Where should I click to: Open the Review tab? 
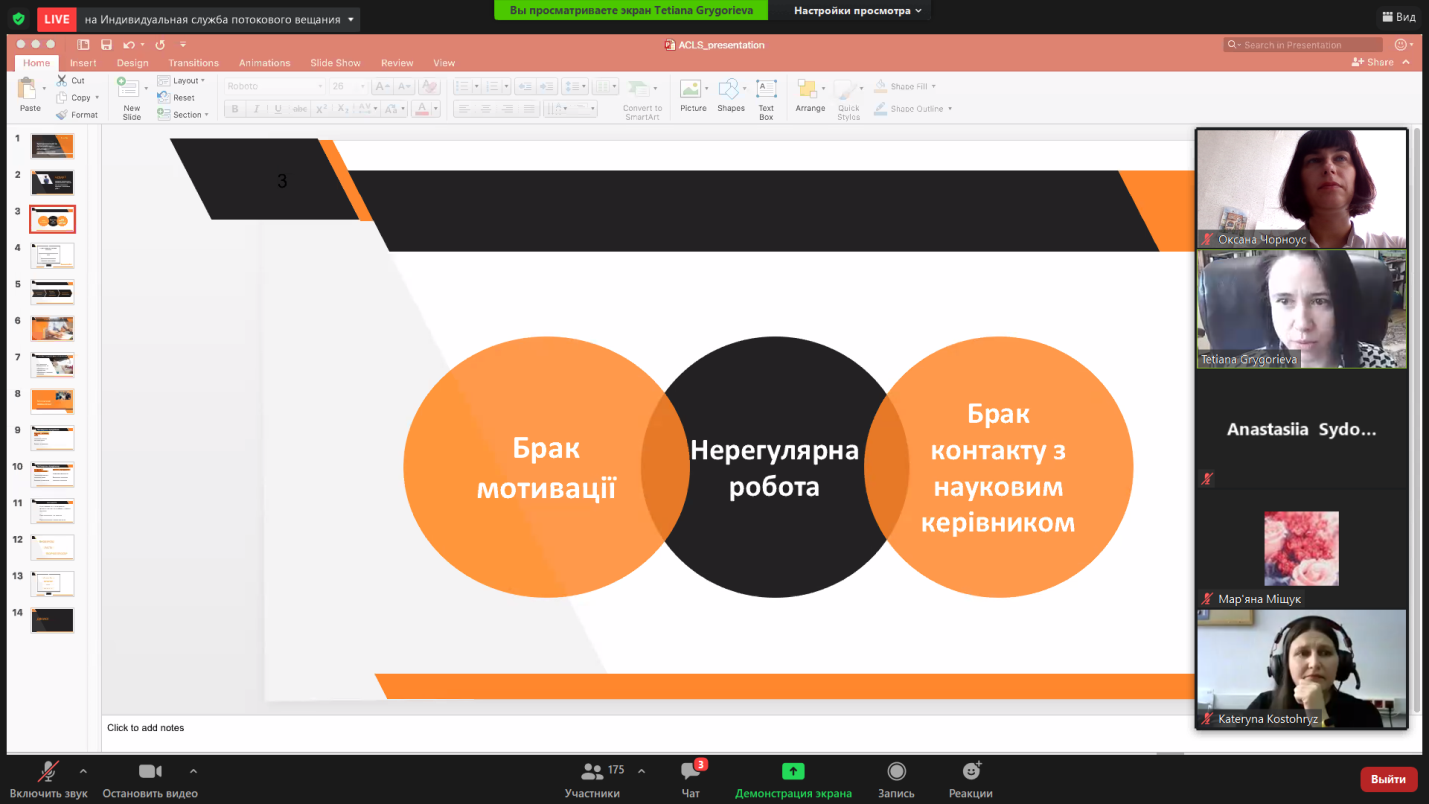[397, 63]
